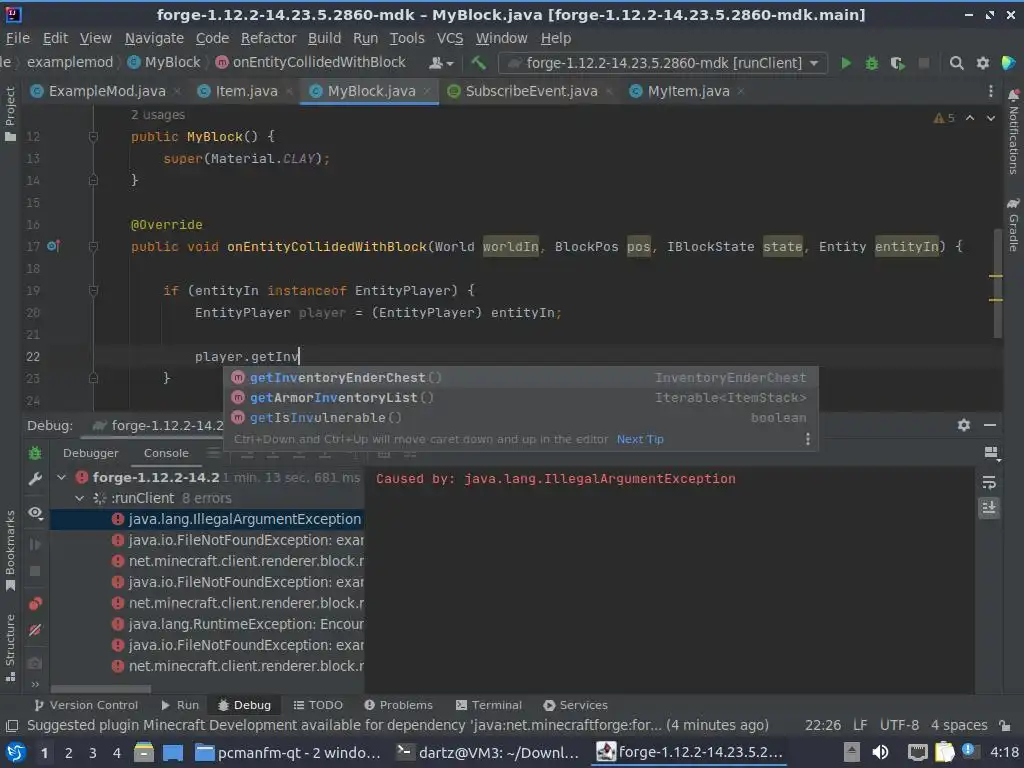Open the Refactor menu
Image resolution: width=1024 pixels, height=768 pixels.
(268, 39)
